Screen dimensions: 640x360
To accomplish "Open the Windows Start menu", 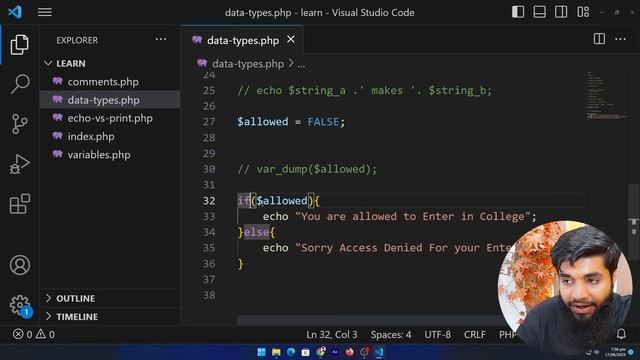I will coord(261,352).
